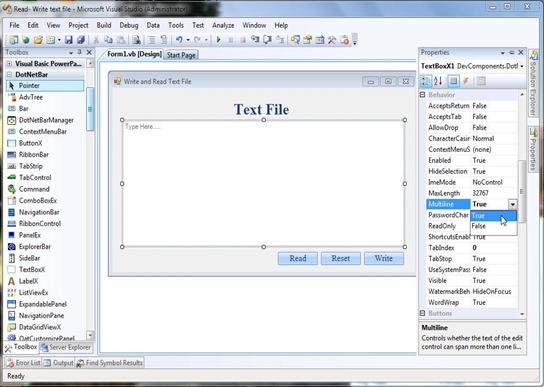Pin the Toolbox panel with auto-hide icon
Screen dimensions: 544x387
[x=80, y=52]
